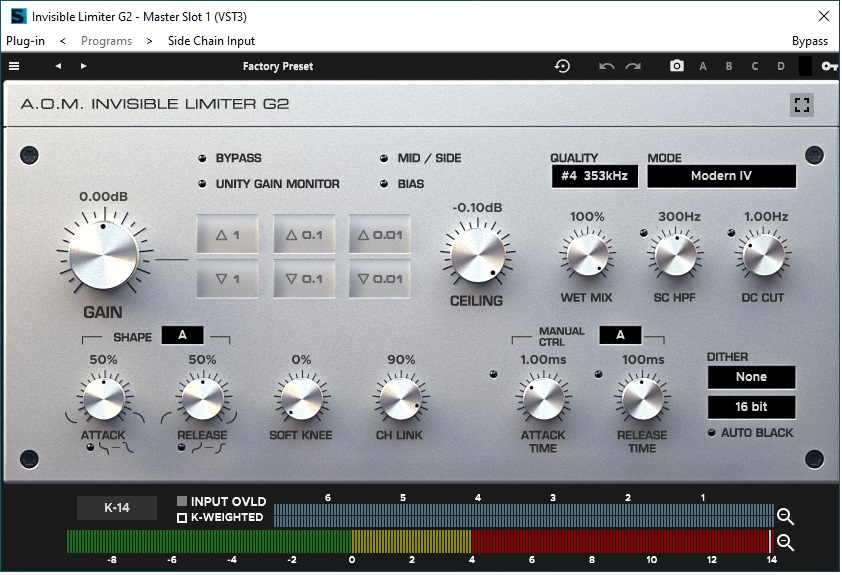This screenshot has width=842, height=575.
Task: Click the SC HPF knob
Action: pyautogui.click(x=676, y=254)
